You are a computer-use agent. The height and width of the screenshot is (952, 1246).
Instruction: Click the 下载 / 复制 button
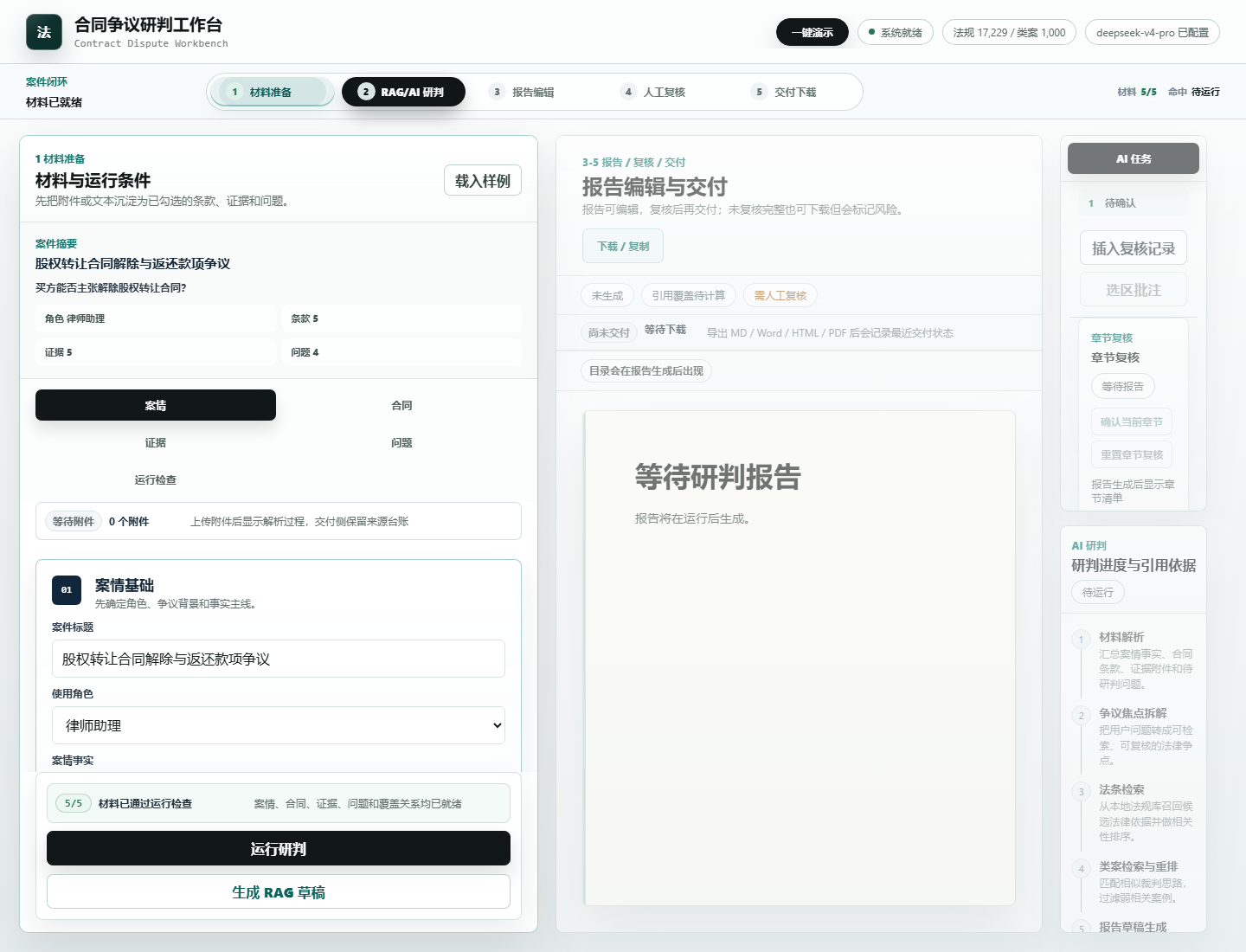coord(623,246)
